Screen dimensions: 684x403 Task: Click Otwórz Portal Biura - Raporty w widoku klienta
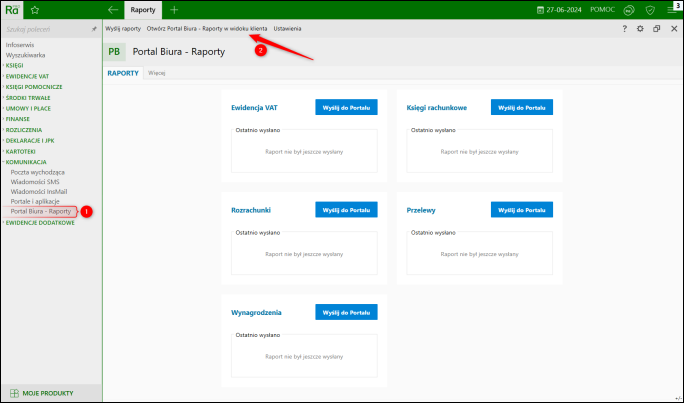pos(207,29)
